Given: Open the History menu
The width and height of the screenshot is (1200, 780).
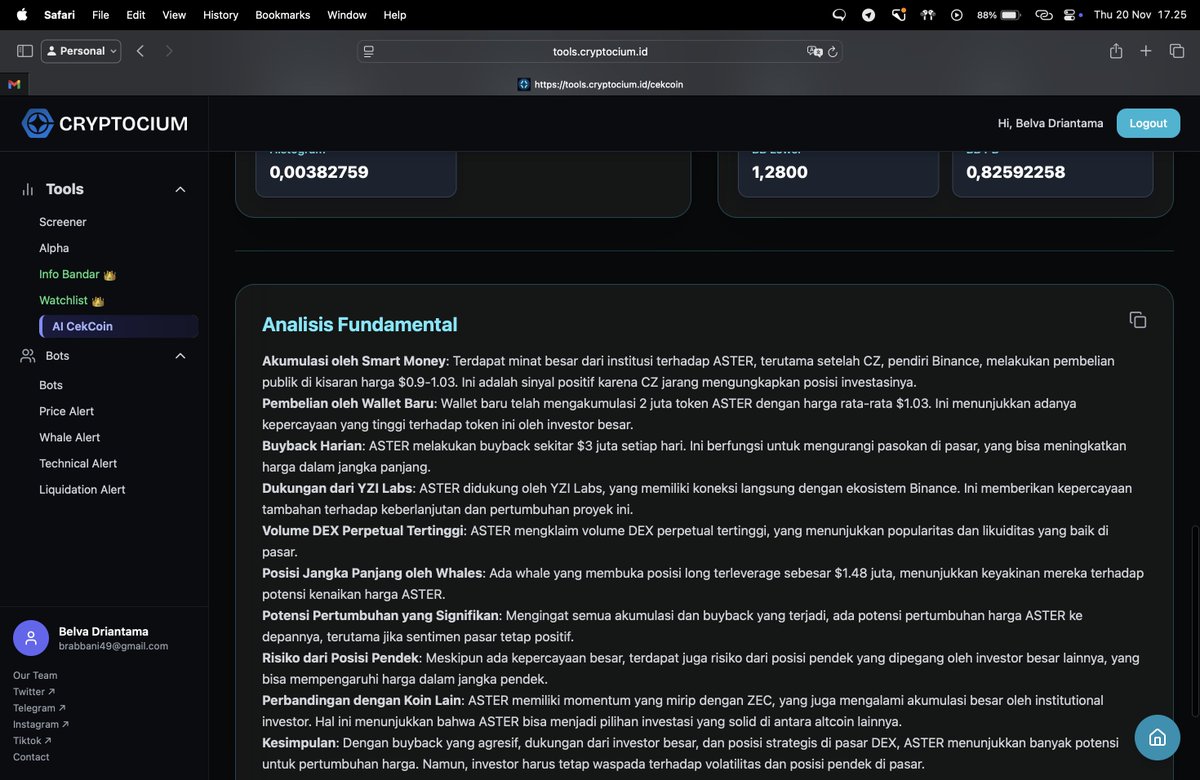Looking at the screenshot, I should click(221, 15).
